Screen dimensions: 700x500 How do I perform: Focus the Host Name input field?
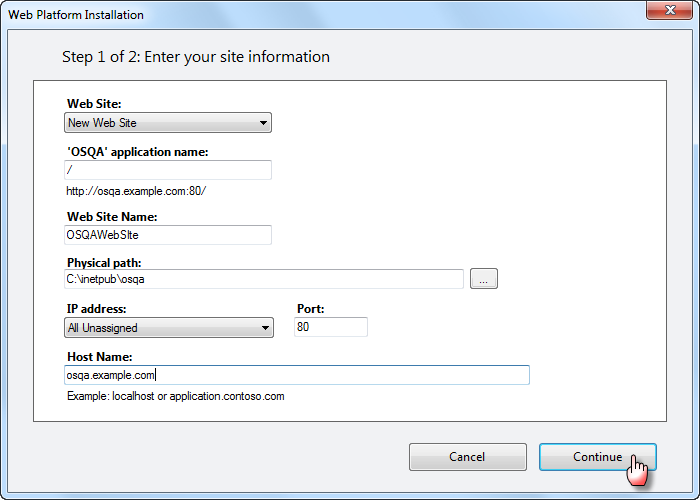click(x=297, y=375)
